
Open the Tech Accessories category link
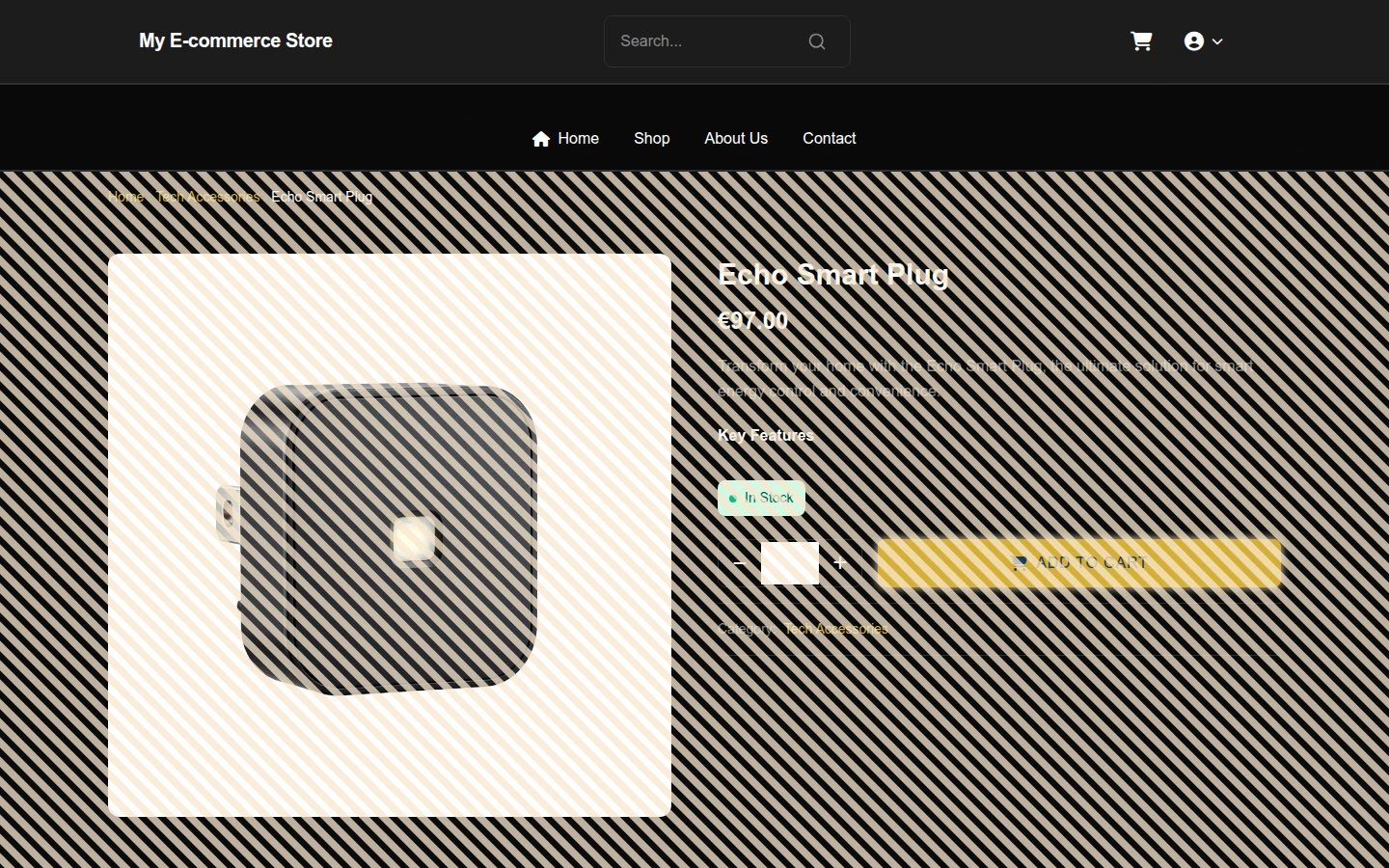pyautogui.click(x=836, y=629)
